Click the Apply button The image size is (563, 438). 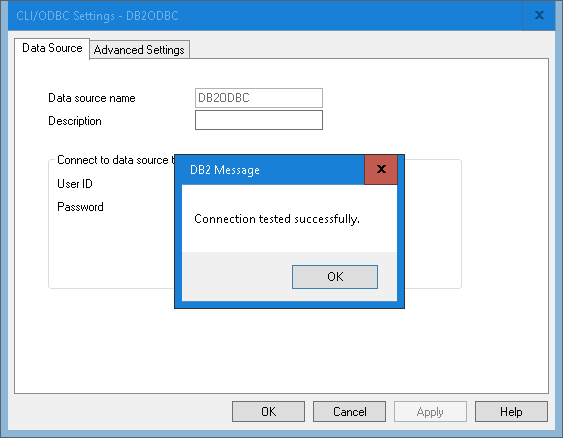click(430, 411)
